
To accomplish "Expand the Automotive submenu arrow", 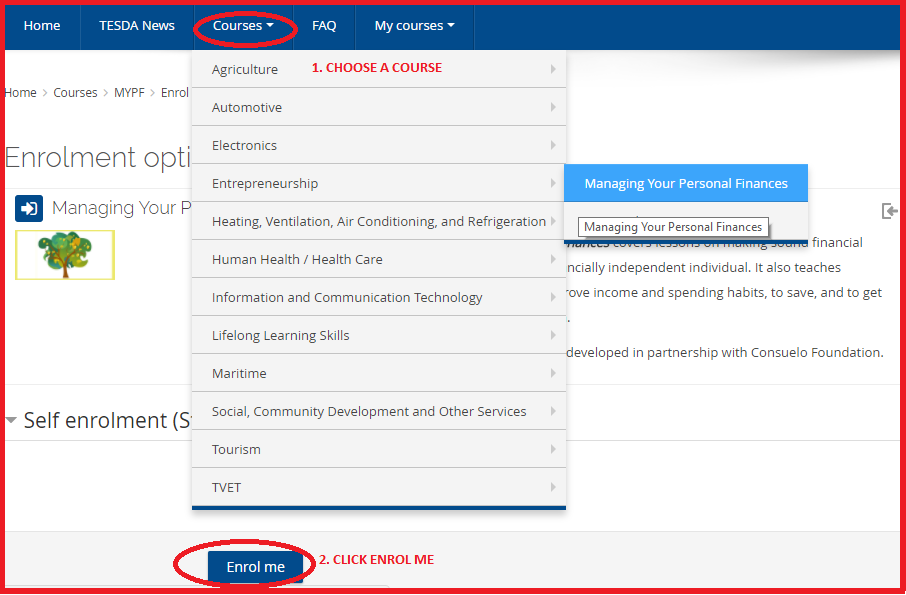I will (553, 107).
